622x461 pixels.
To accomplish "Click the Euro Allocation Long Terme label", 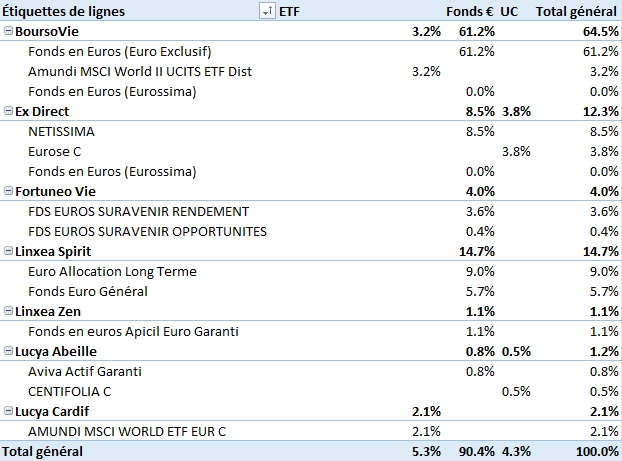I will click(x=112, y=271).
